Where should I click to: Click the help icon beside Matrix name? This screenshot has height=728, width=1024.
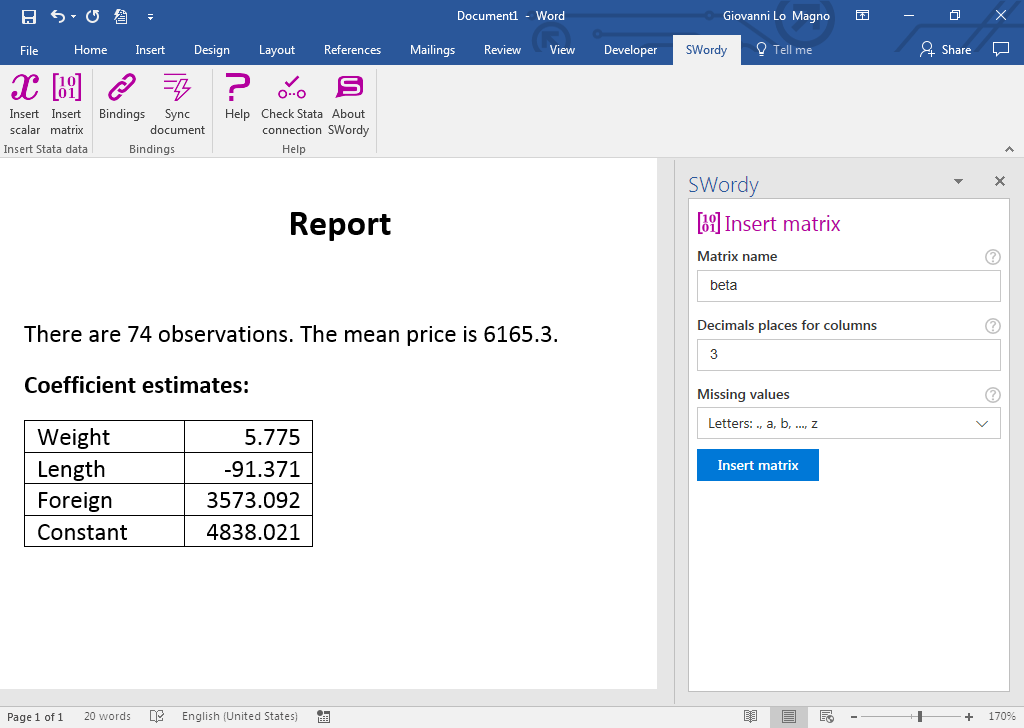point(992,257)
